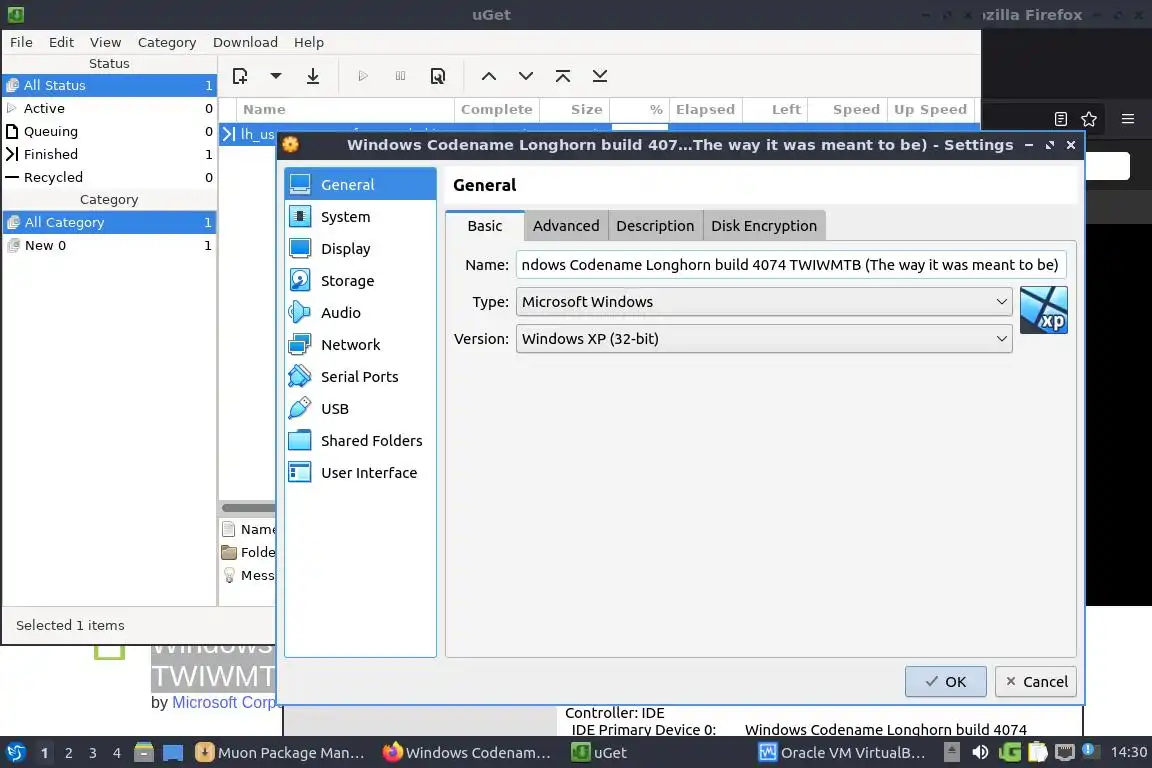Select Queuing status in uGet
The width and height of the screenshot is (1152, 768).
point(109,132)
